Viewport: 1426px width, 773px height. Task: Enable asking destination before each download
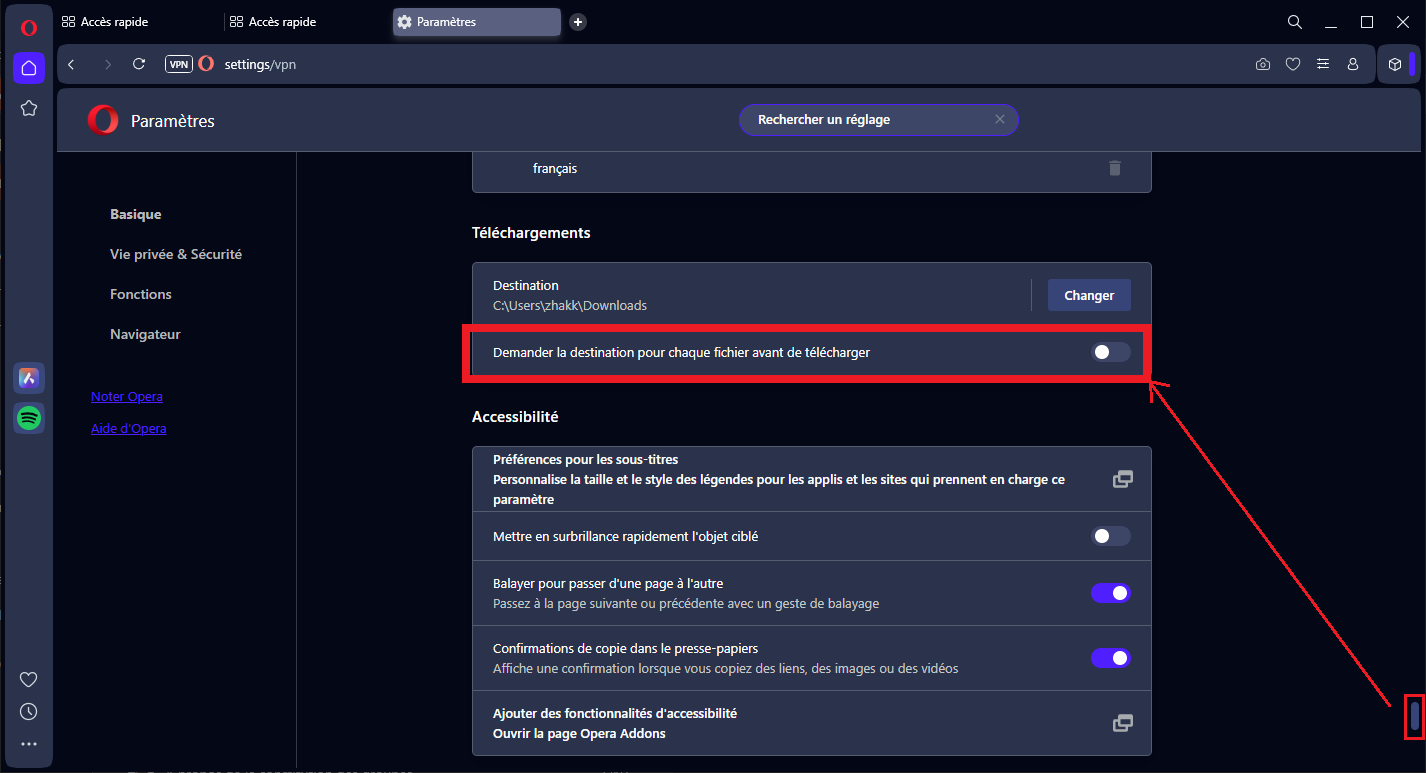(1110, 352)
